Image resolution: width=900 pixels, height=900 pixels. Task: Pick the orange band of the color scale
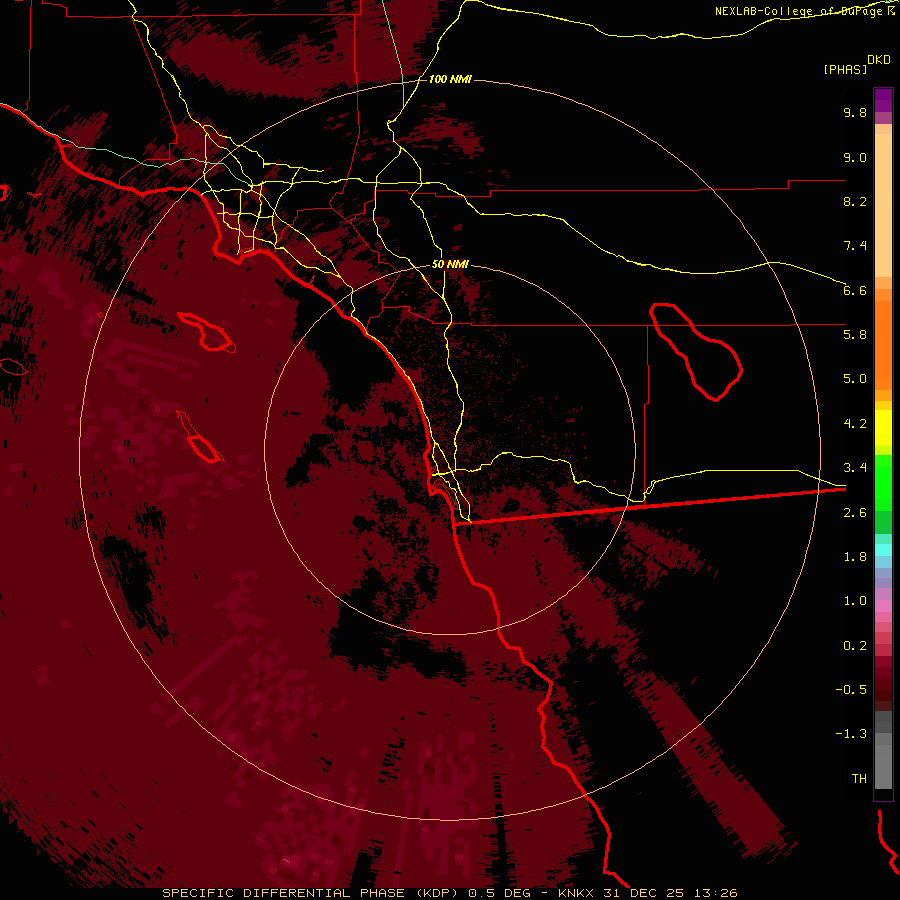click(883, 344)
